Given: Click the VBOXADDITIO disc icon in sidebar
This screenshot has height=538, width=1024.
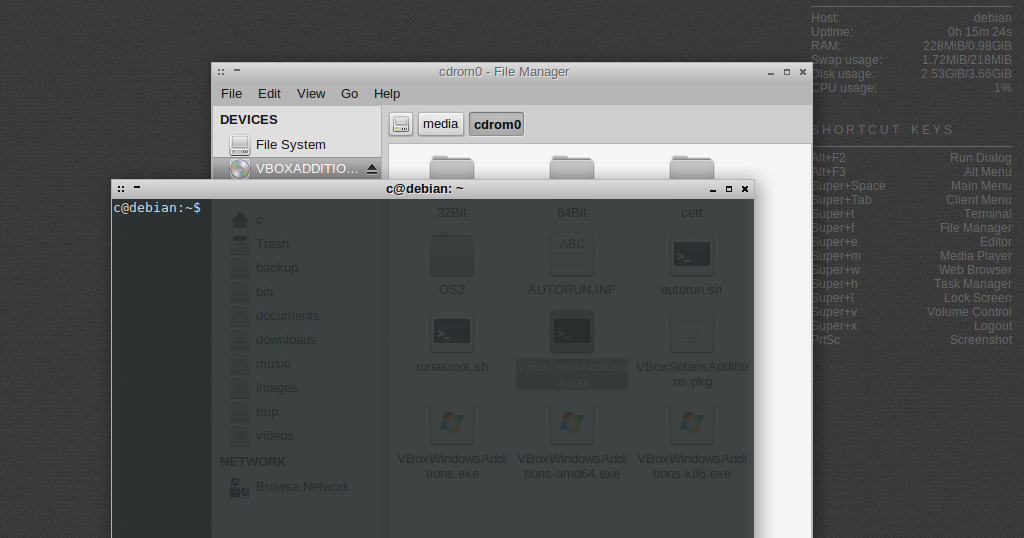Looking at the screenshot, I should [240, 168].
